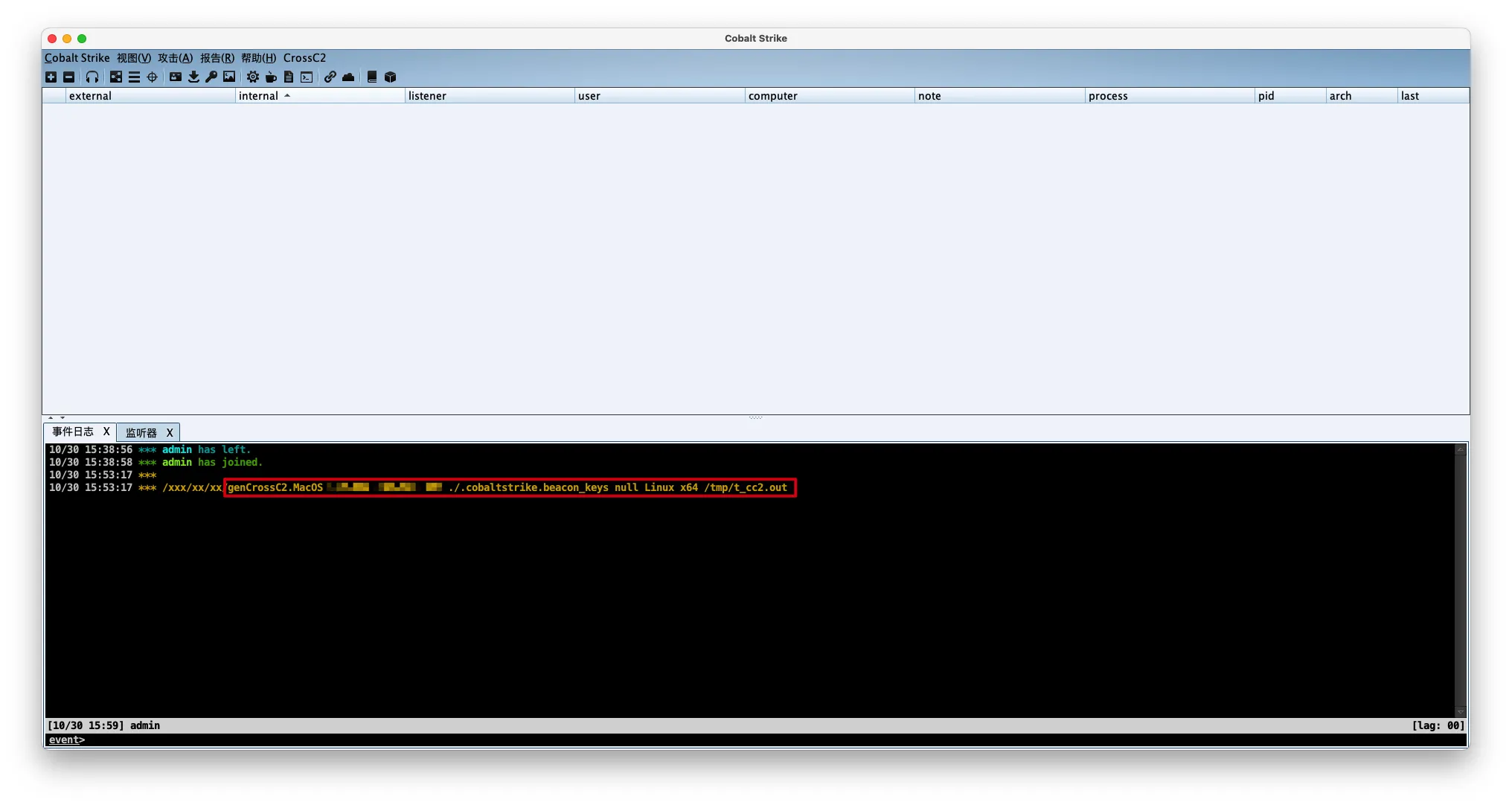Click the minus disconnect icon in toolbar

(x=68, y=77)
